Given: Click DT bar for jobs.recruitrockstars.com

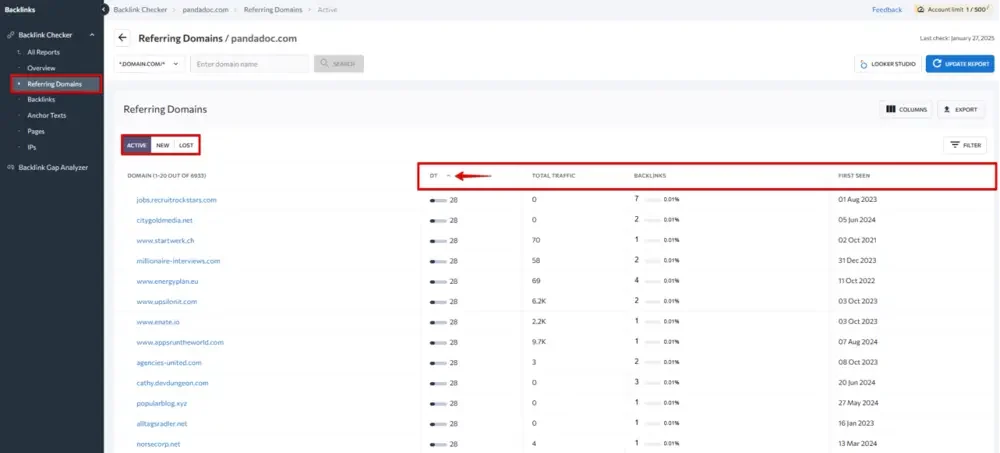Looking at the screenshot, I should click(x=438, y=200).
